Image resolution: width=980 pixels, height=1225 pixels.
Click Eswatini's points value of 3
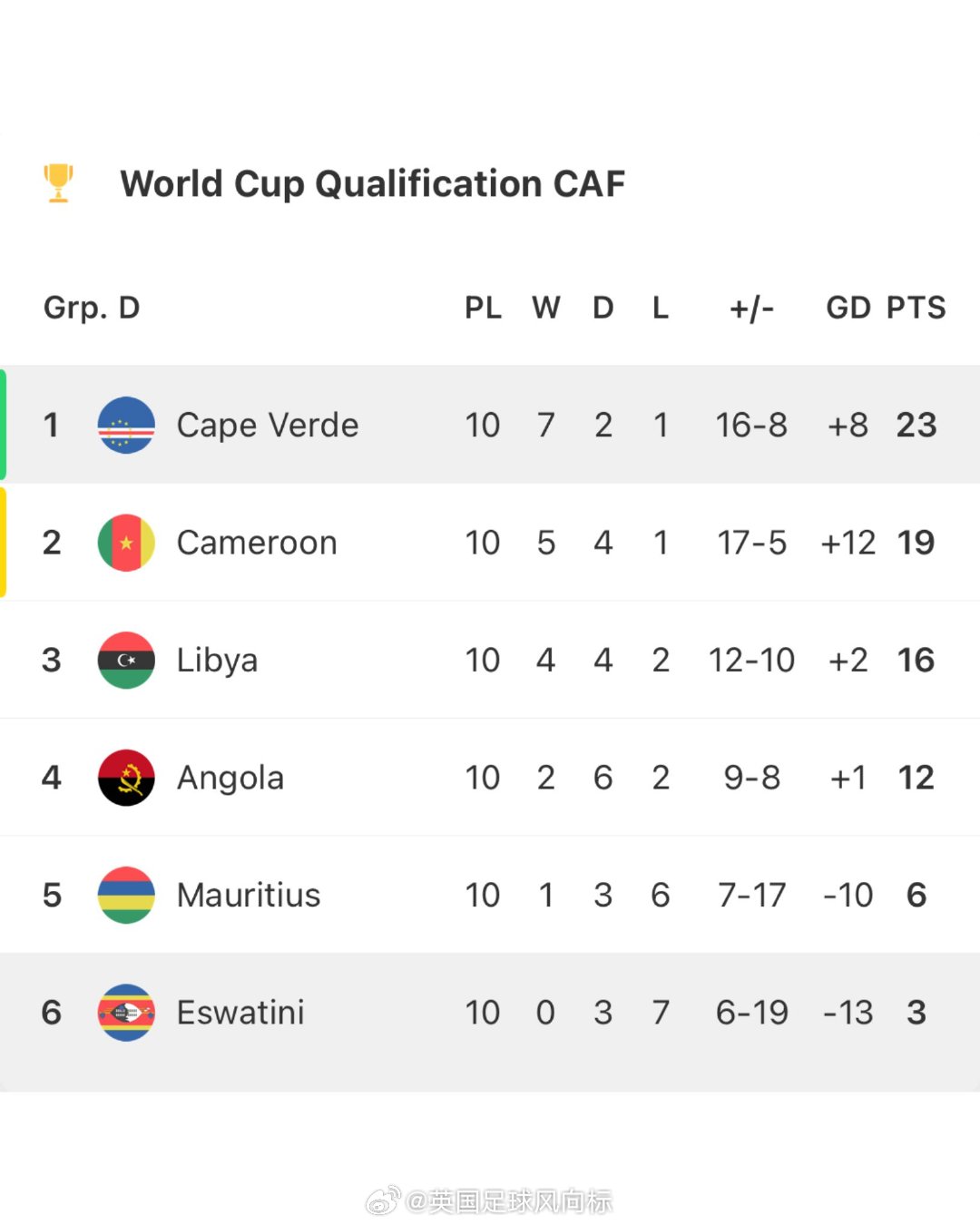916,1013
